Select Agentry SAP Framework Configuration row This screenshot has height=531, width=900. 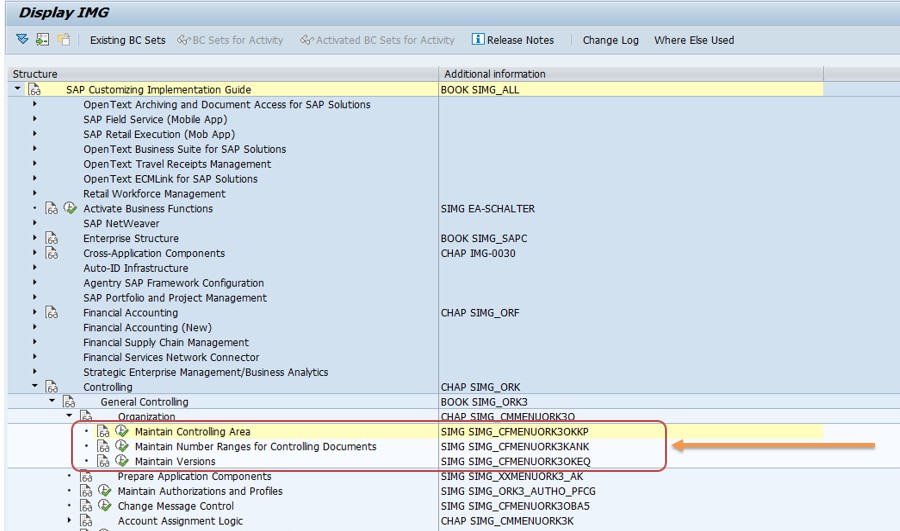(173, 283)
